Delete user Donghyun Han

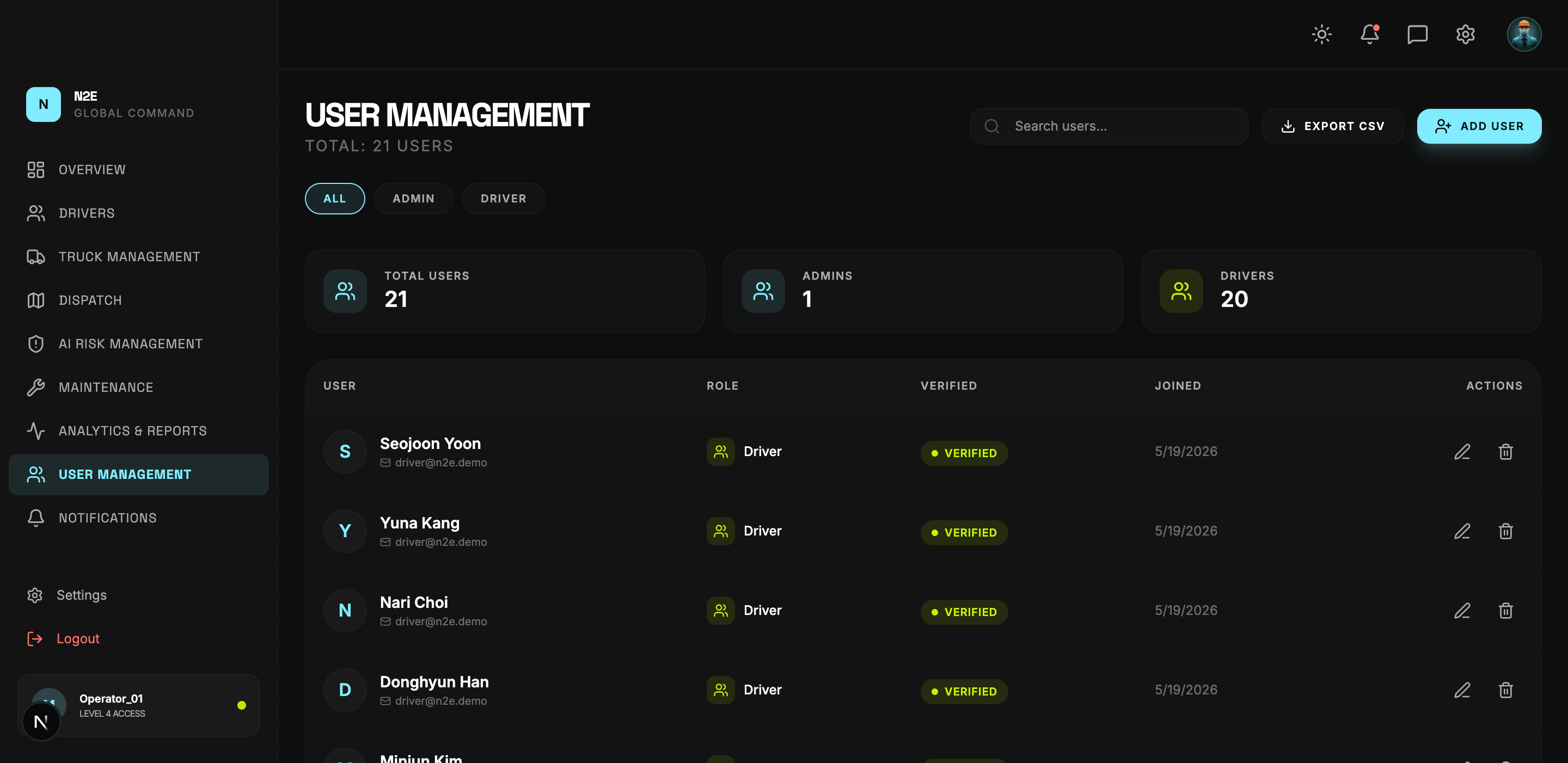click(1506, 690)
